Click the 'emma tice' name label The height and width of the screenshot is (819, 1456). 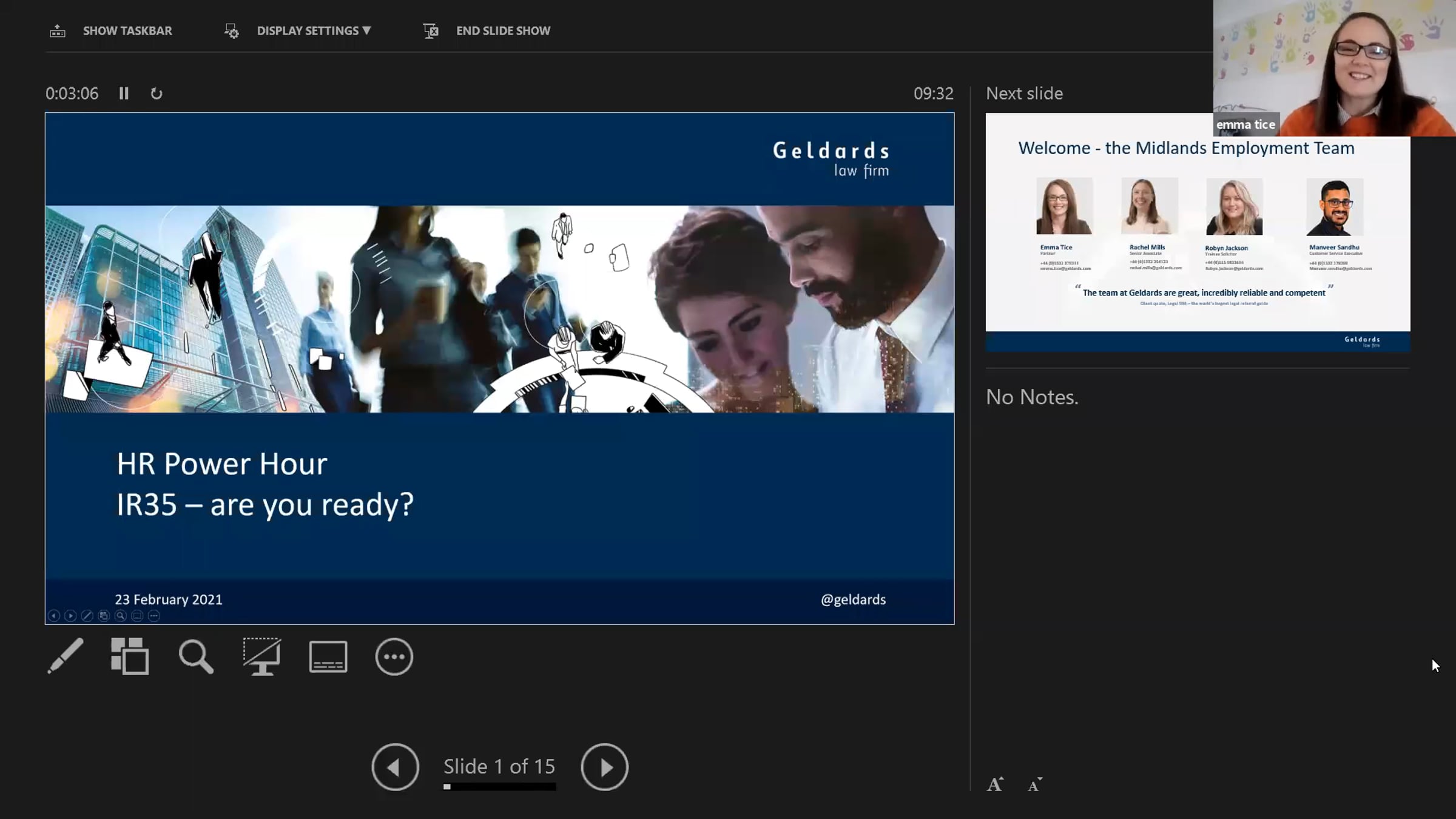point(1245,124)
